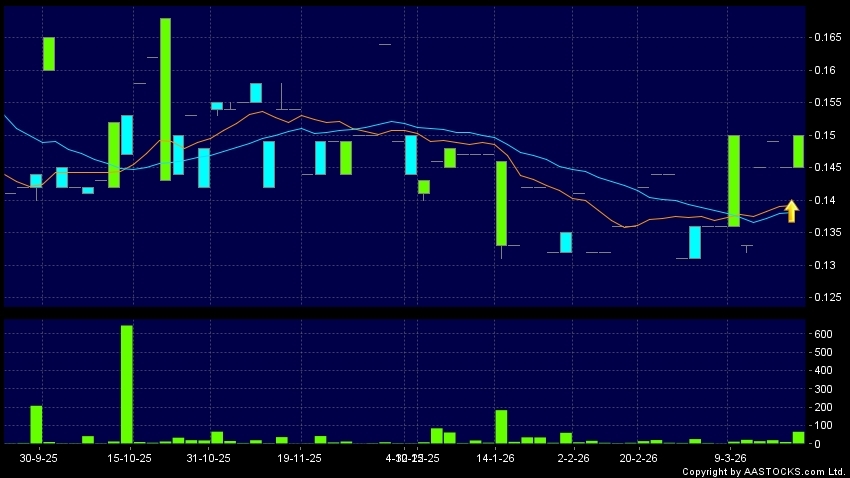Select the tallest volume bar near 15-10-25

pyautogui.click(x=127, y=384)
